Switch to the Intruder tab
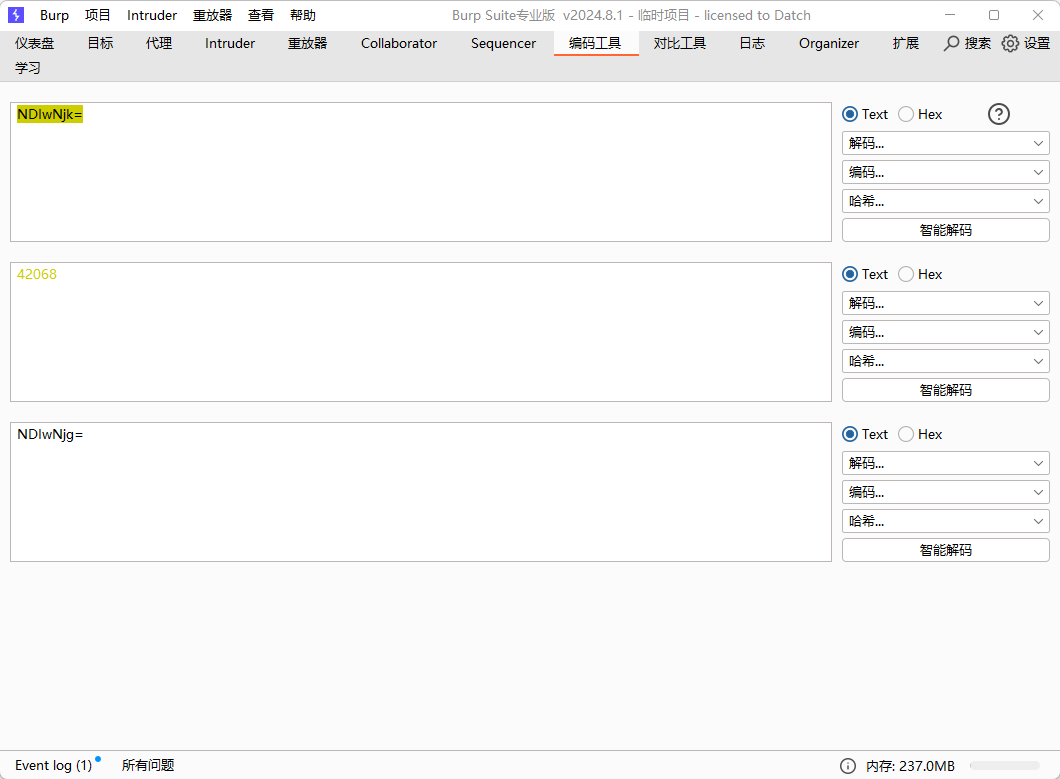This screenshot has height=779, width=1060. [x=230, y=43]
